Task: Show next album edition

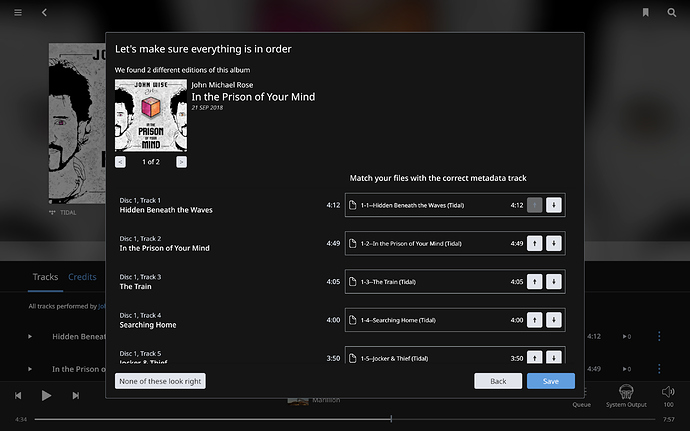Action: click(181, 162)
